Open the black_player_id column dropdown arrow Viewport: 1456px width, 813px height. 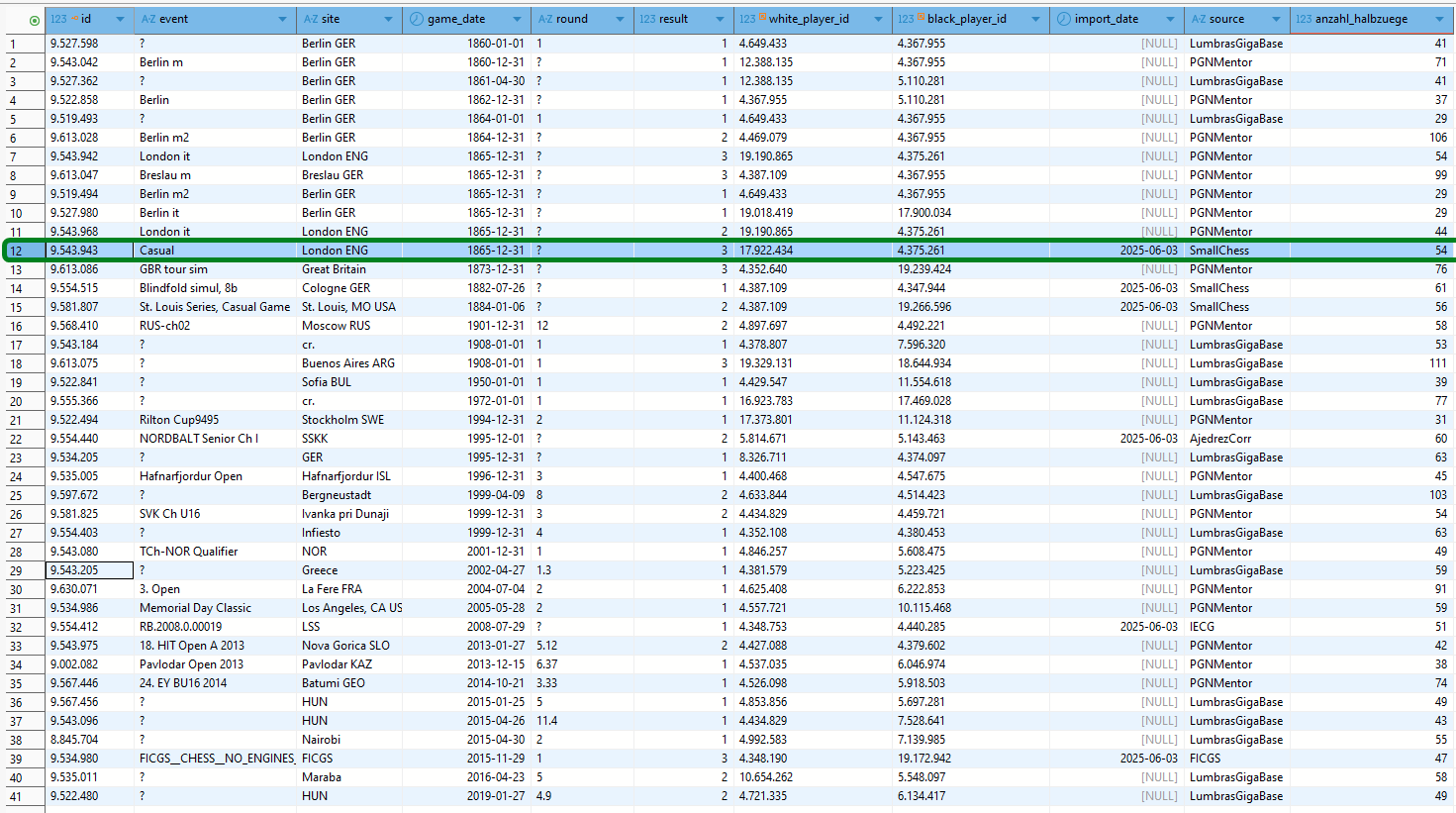[1035, 20]
